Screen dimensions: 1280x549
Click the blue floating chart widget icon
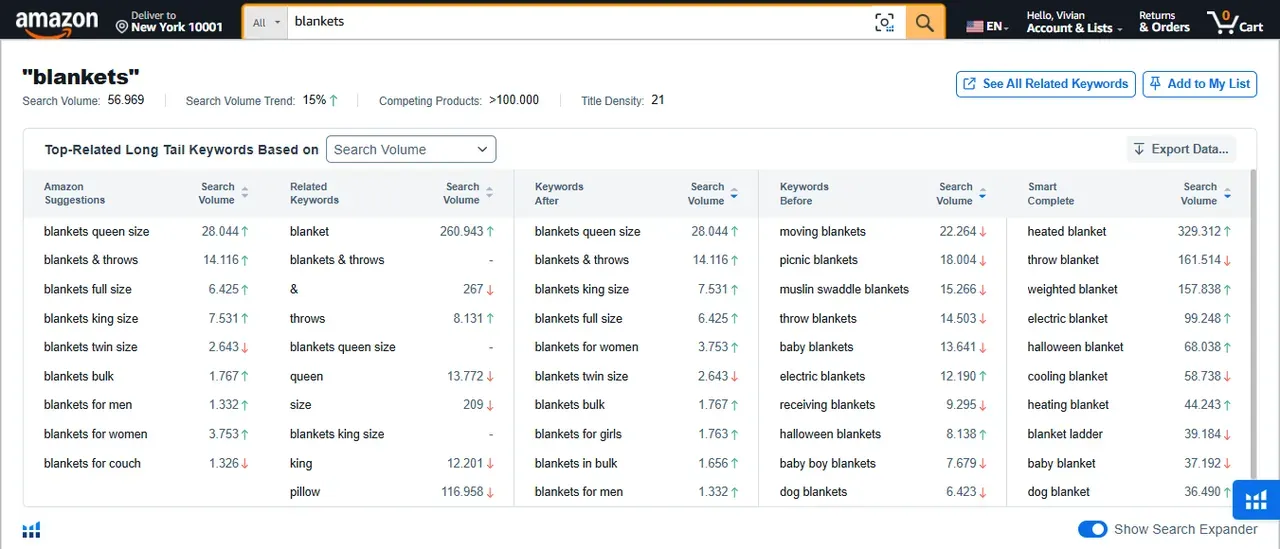pos(1255,500)
